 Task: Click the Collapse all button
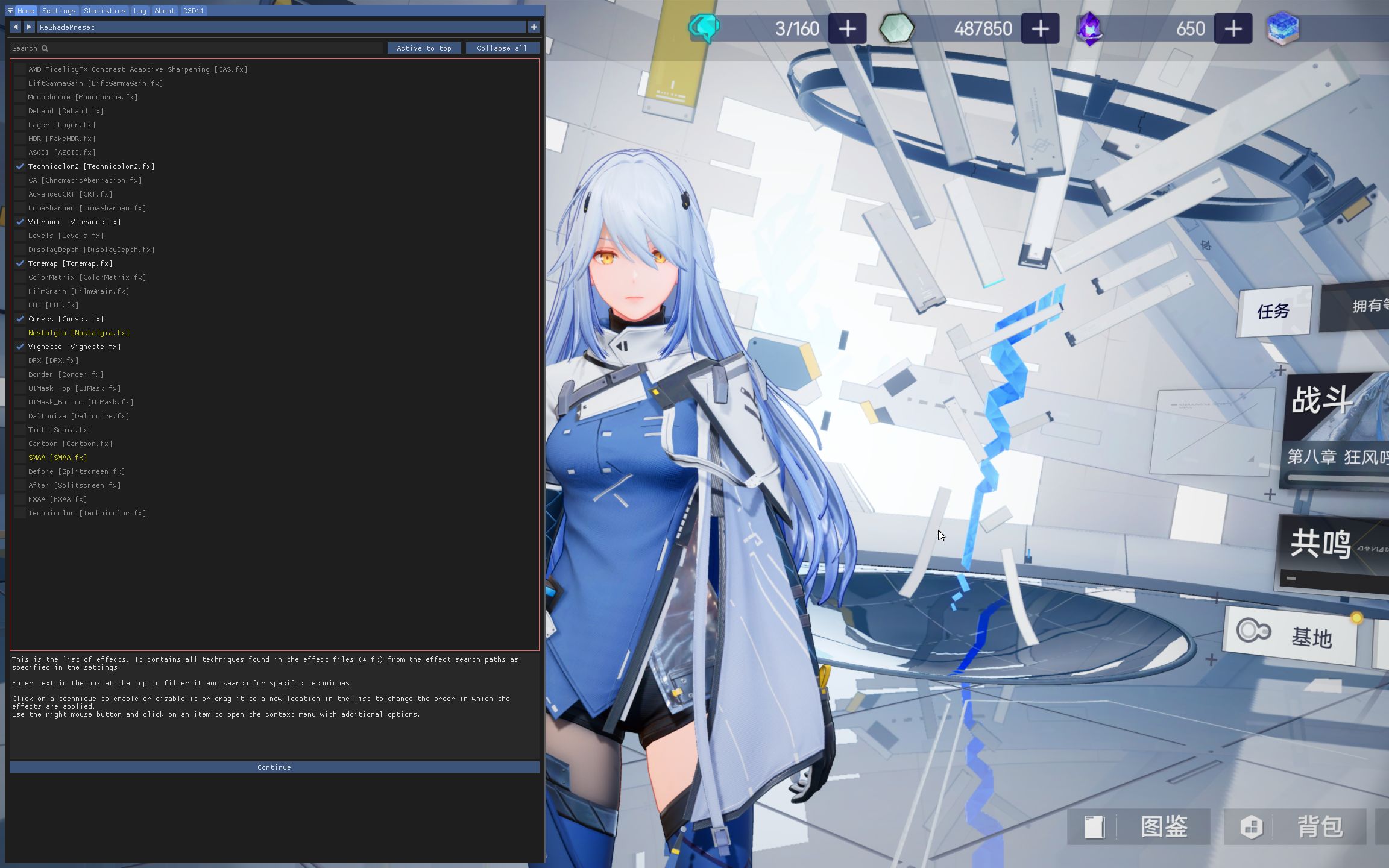(502, 48)
